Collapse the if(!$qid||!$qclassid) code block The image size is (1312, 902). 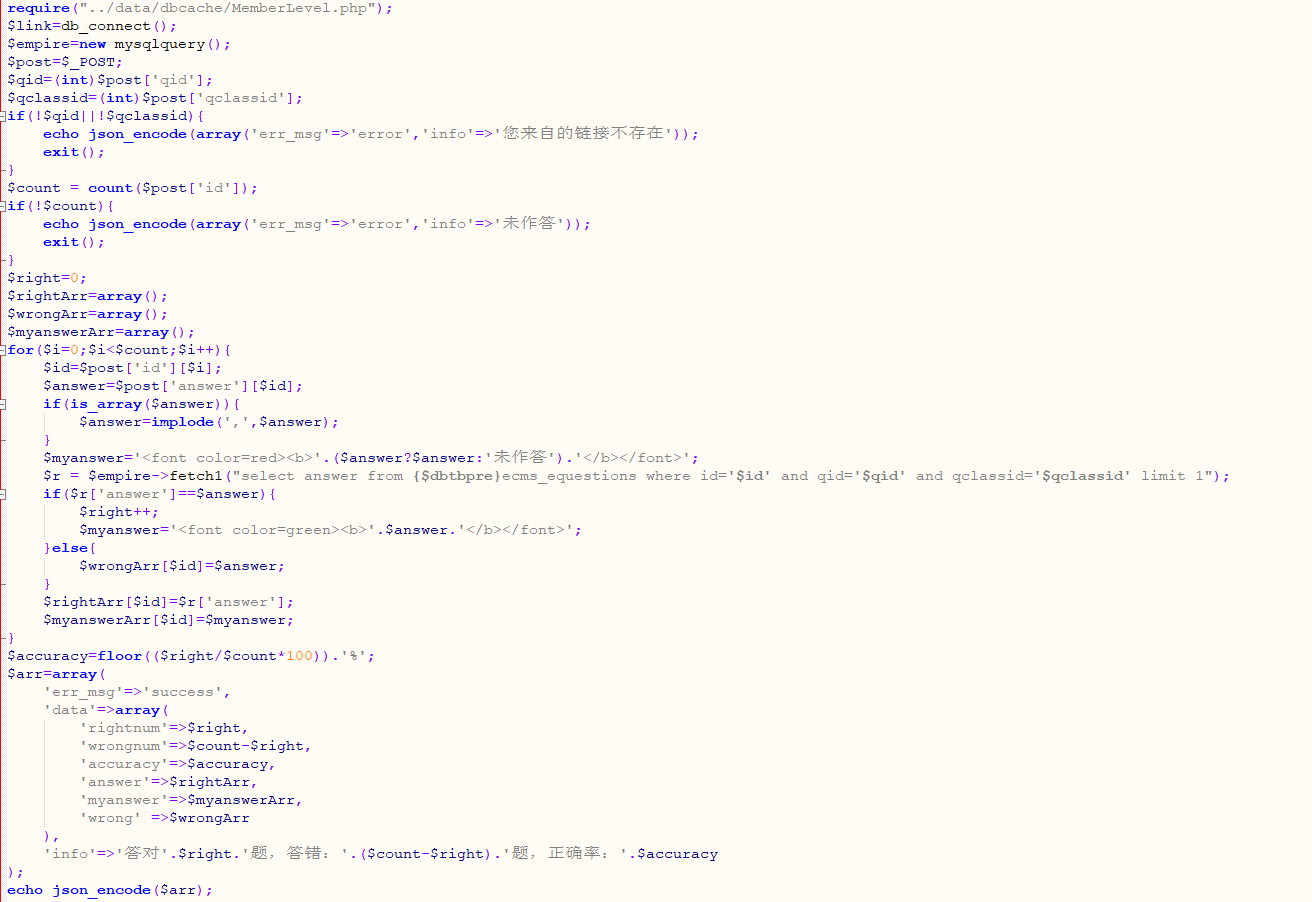3,116
